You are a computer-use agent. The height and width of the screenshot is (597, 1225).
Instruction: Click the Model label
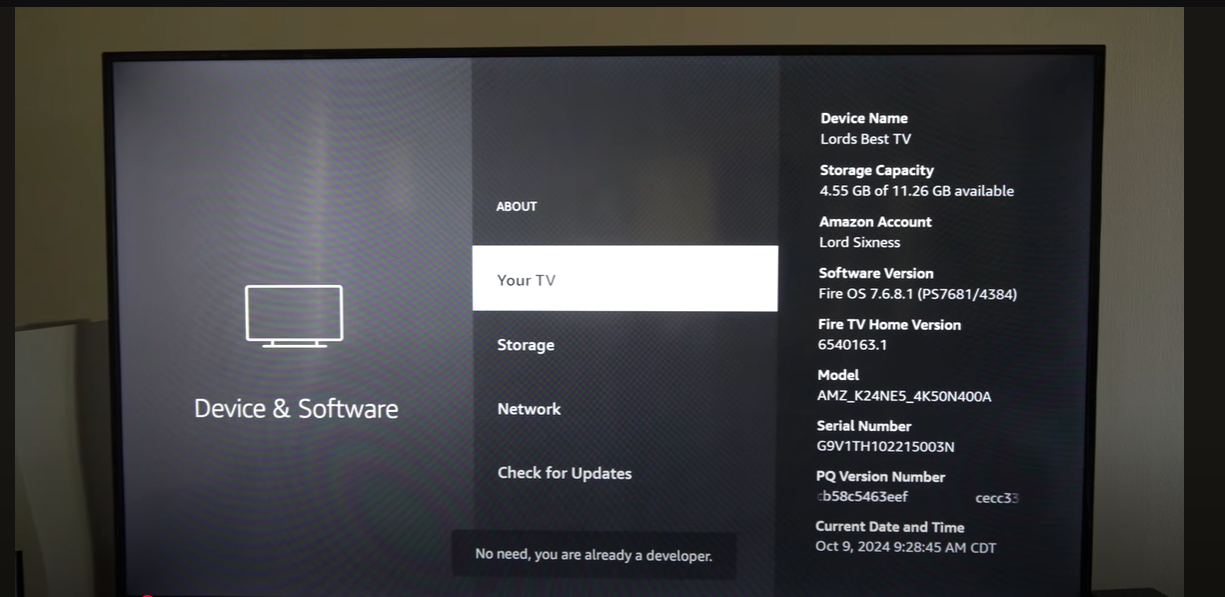click(x=838, y=375)
